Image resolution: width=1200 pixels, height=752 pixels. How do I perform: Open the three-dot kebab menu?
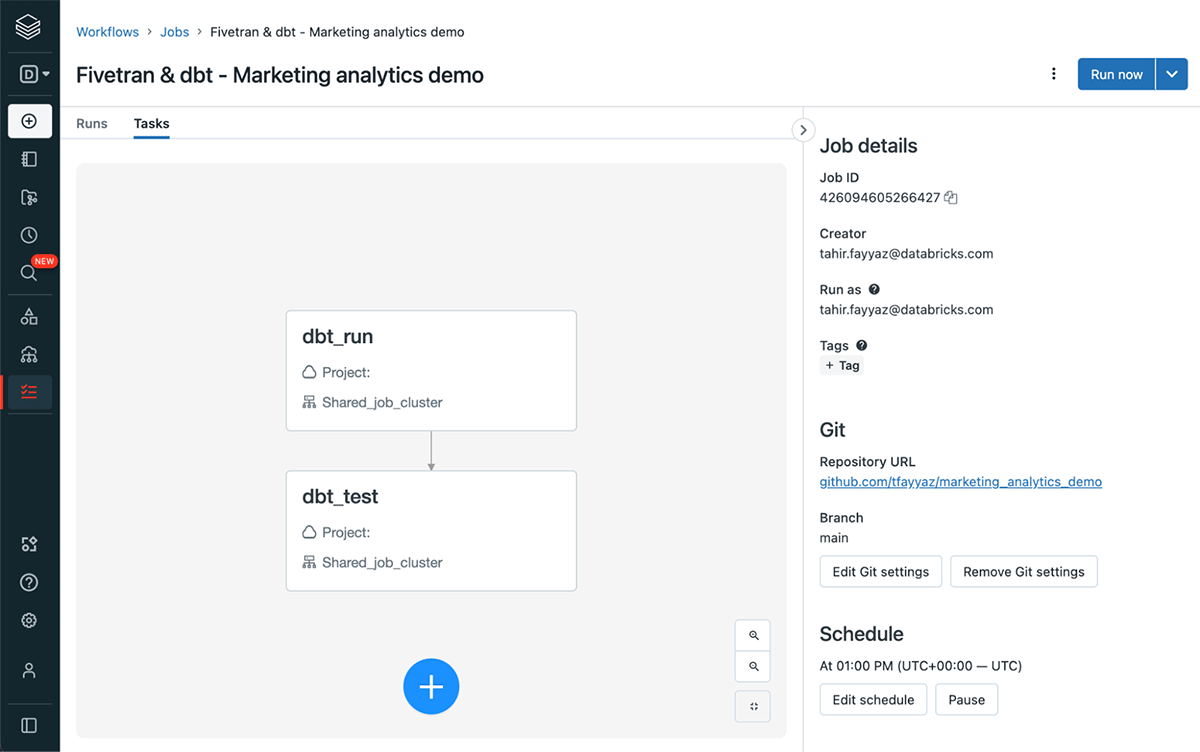click(1053, 74)
